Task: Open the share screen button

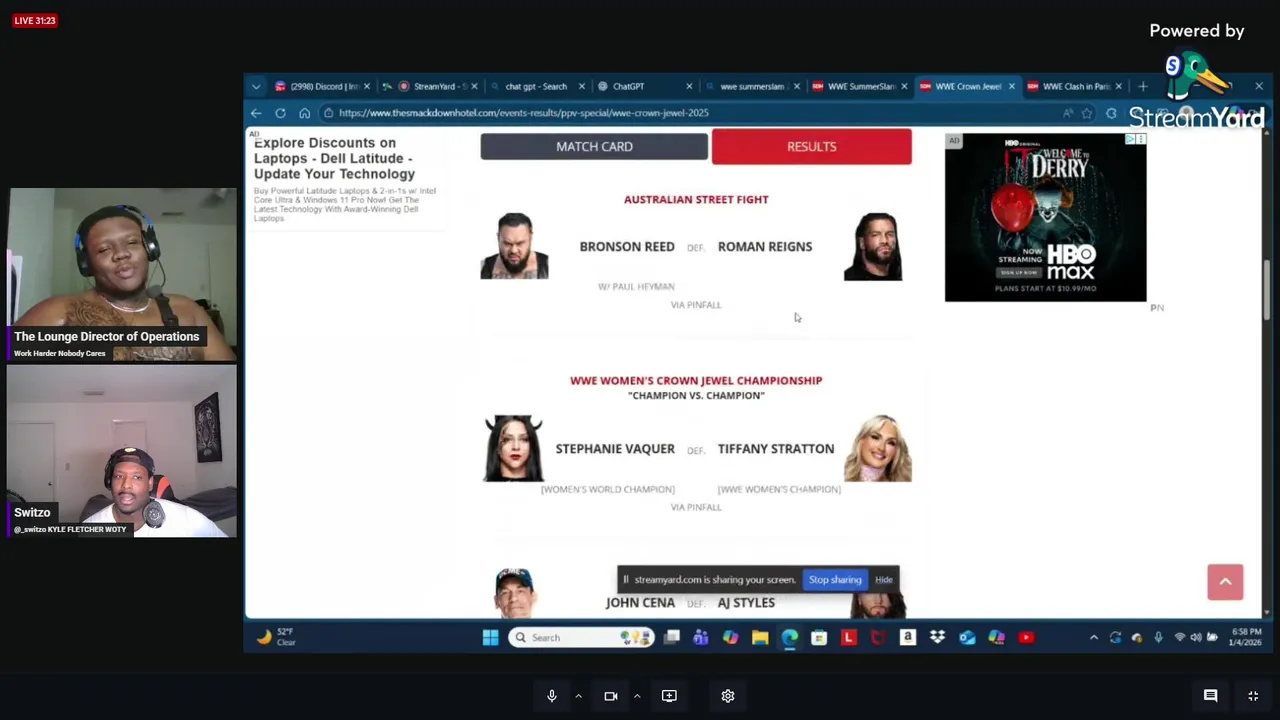Action: 669,696
